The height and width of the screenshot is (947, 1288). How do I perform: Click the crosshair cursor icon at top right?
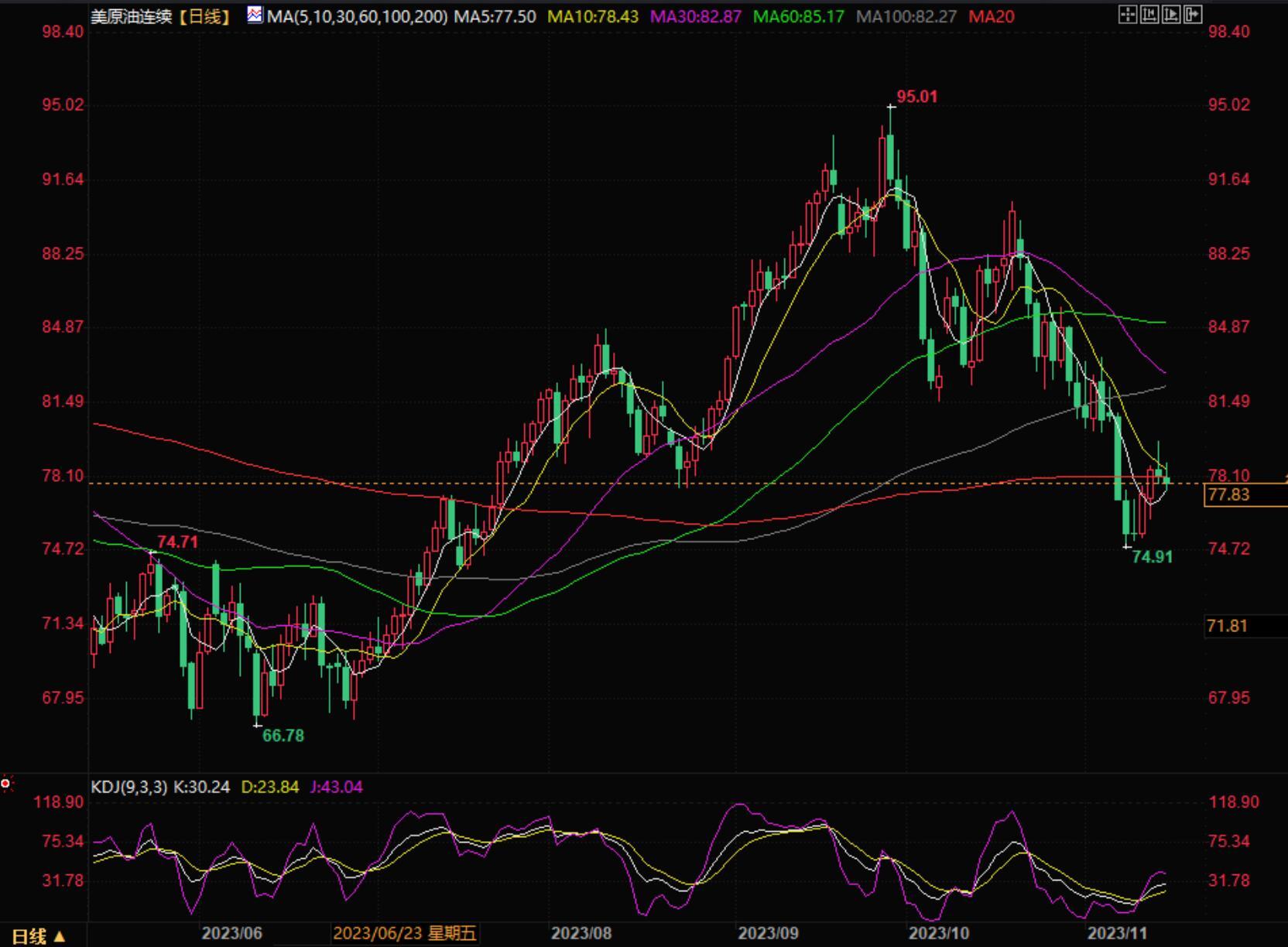1128,14
